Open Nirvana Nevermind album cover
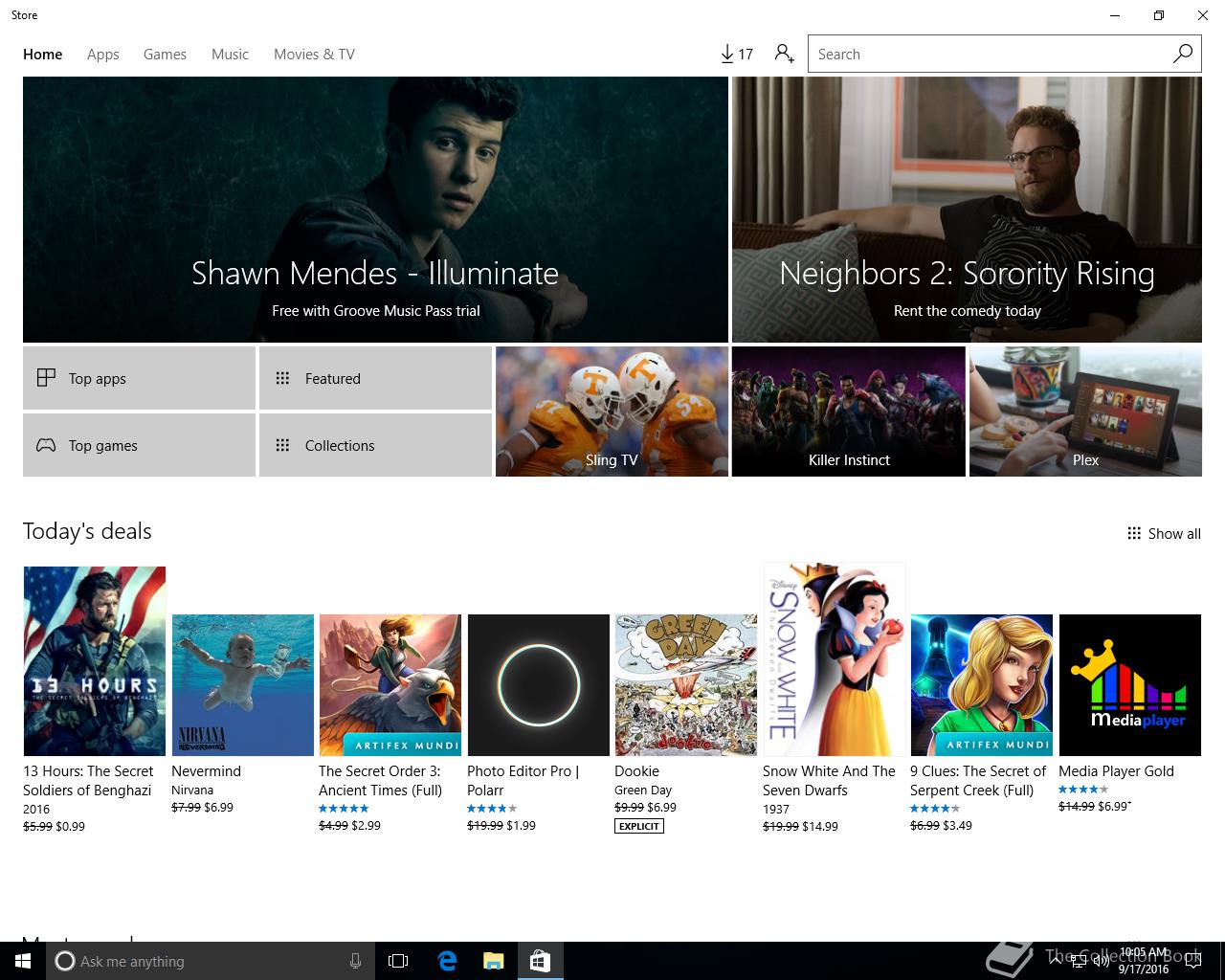1225x980 pixels. click(x=243, y=685)
